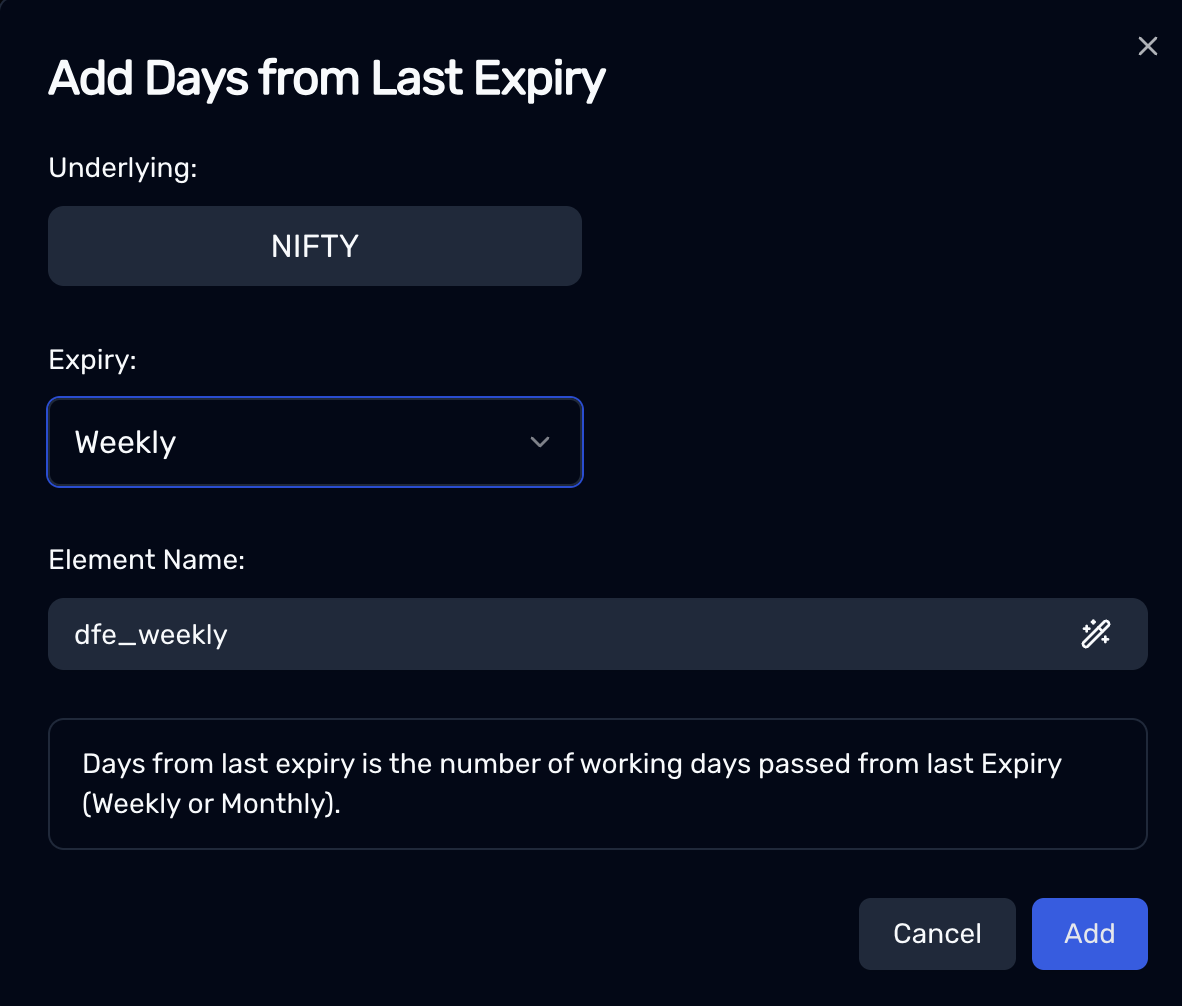Screen dimensions: 1182x1006
Task: Click the word Weekly inside the Expiry box
Action: pyautogui.click(x=125, y=442)
